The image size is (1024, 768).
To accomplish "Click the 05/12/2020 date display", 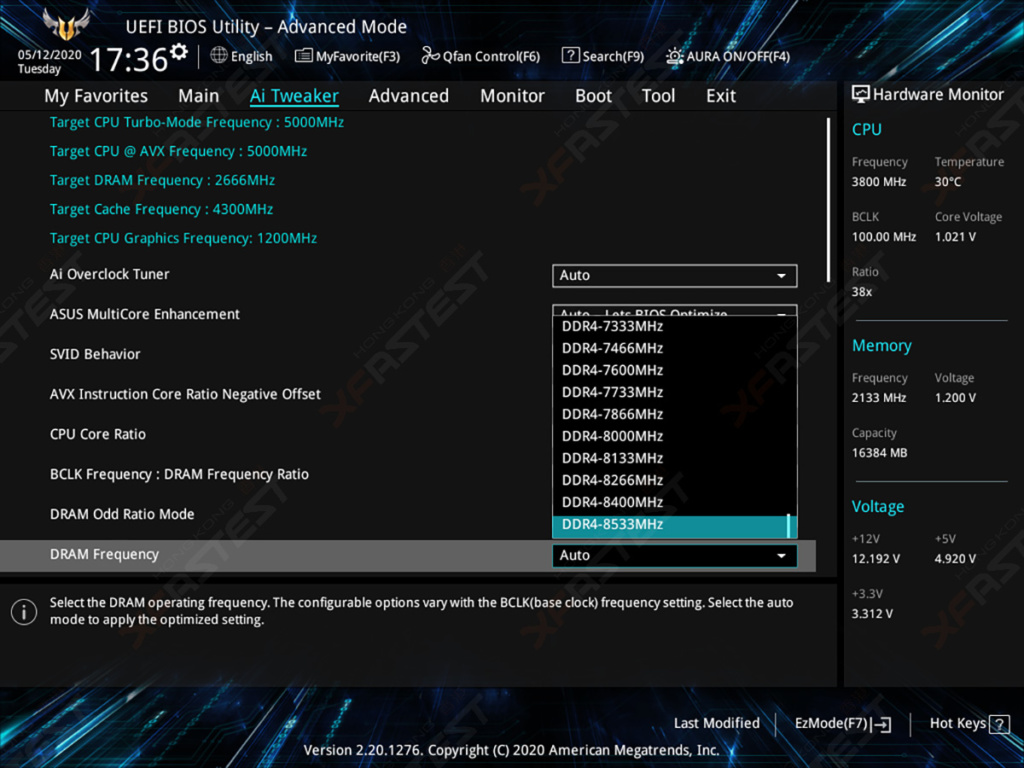I will (49, 55).
